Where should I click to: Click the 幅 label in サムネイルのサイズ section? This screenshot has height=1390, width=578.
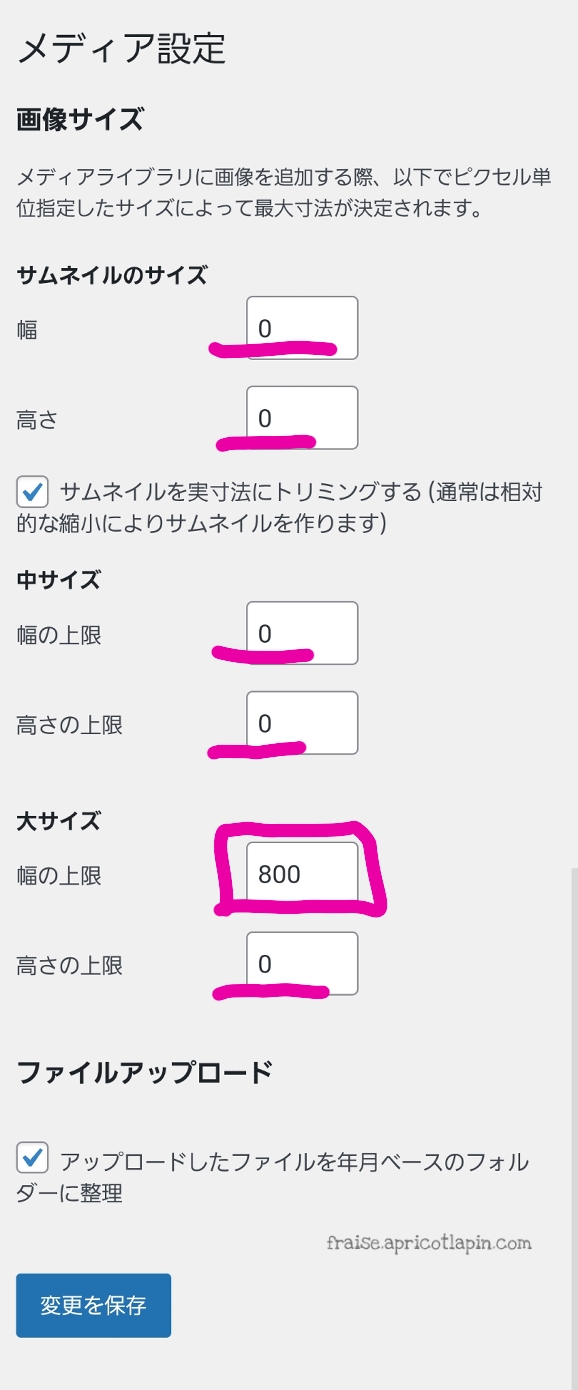(x=27, y=329)
